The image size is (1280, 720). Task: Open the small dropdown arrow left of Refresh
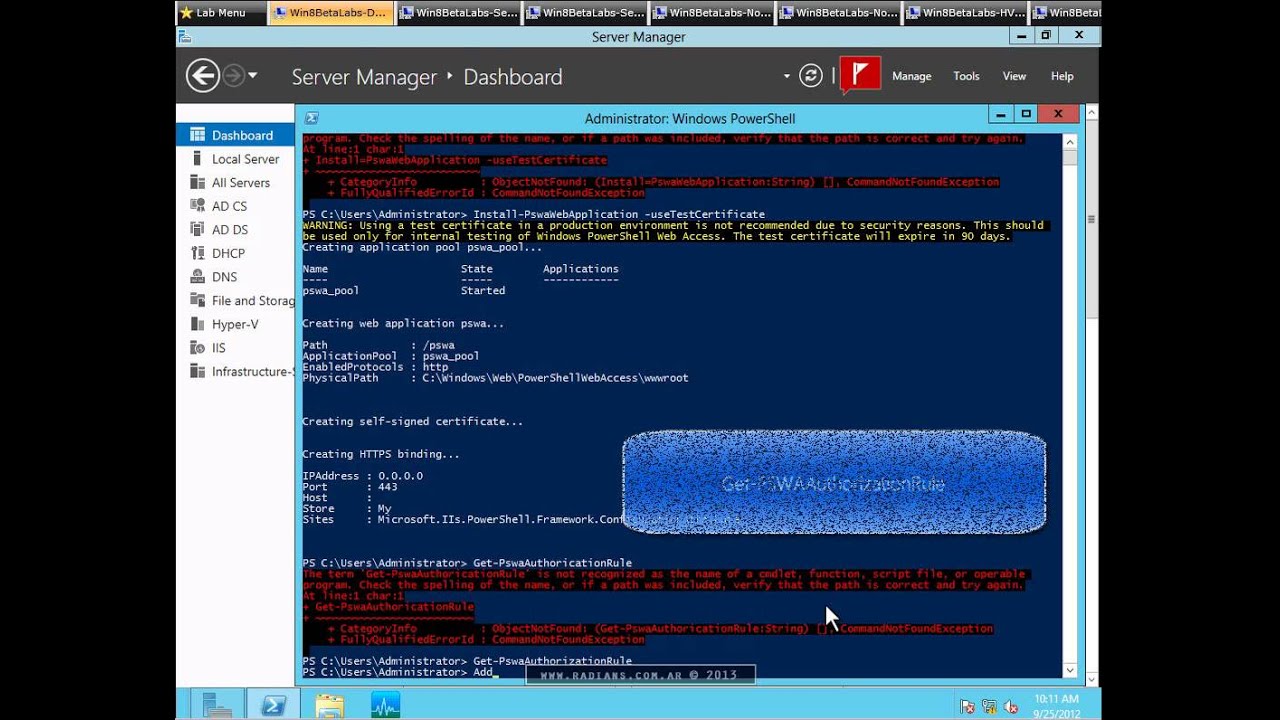click(787, 76)
